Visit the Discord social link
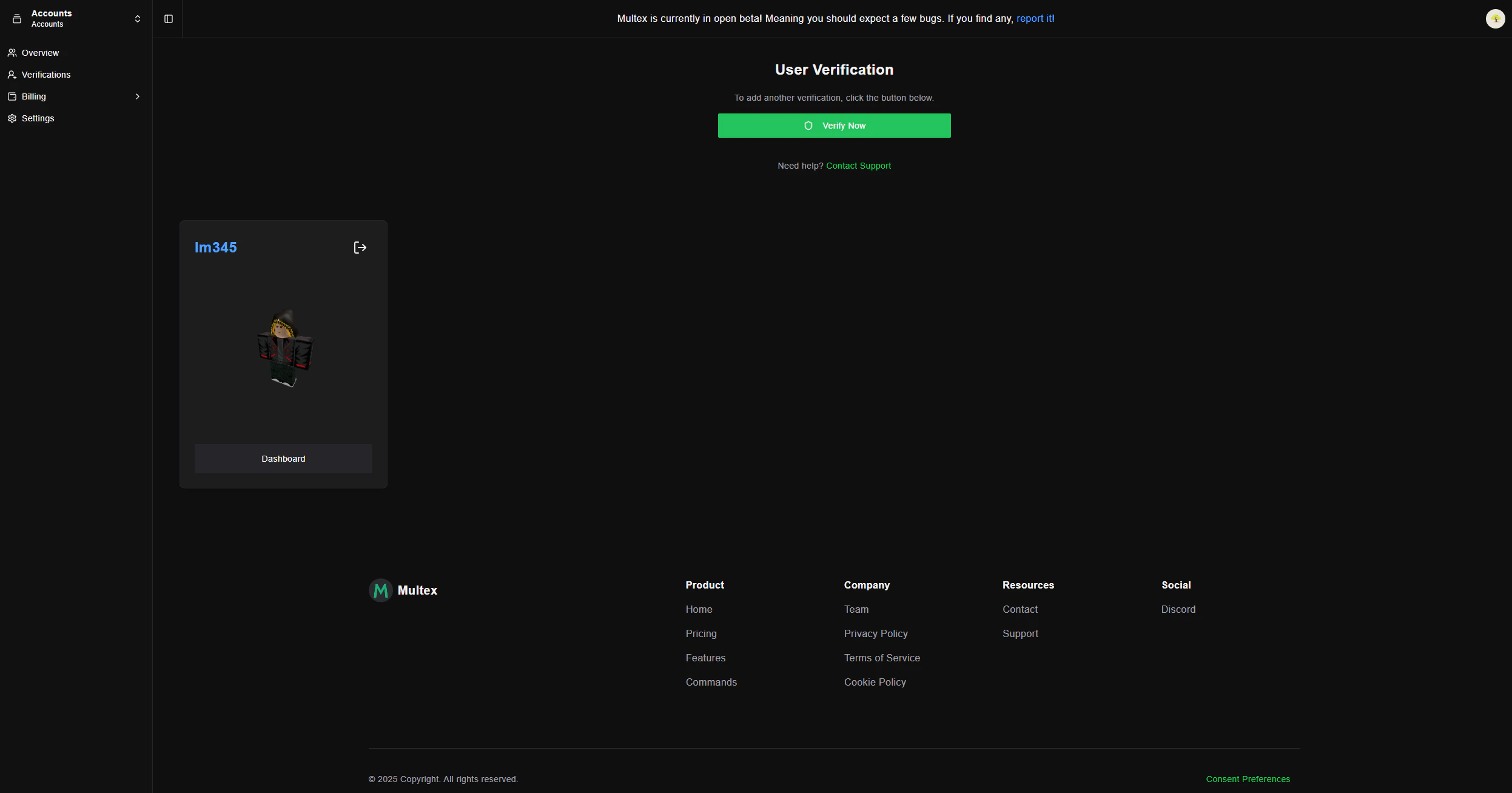The width and height of the screenshot is (1512, 793). coord(1178,609)
